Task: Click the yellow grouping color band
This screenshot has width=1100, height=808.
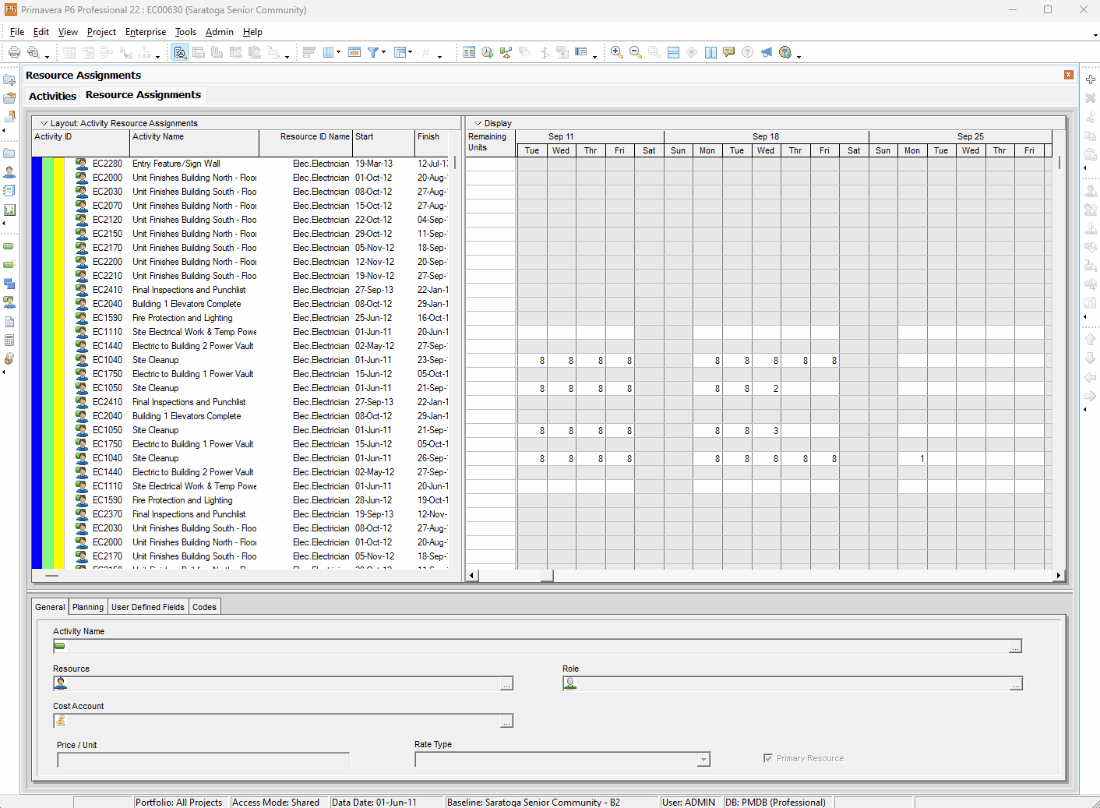Action: pyautogui.click(x=59, y=363)
